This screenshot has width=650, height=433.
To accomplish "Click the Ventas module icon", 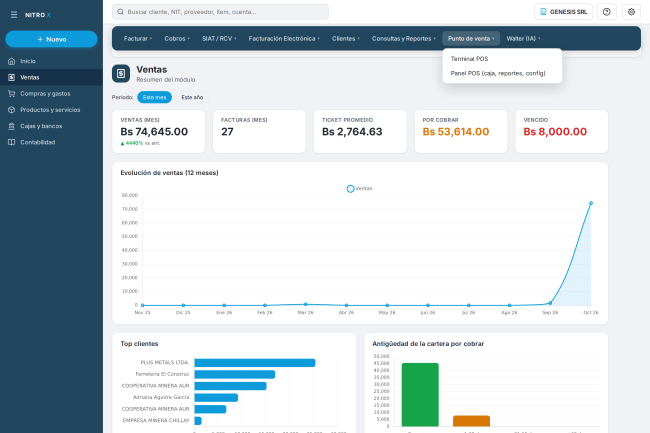I will (121, 74).
